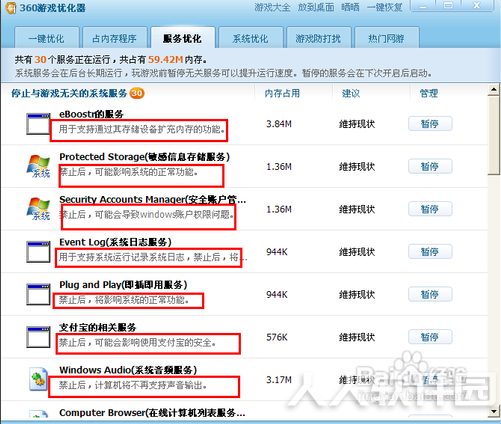Screen dimensions: 501x424
Task: Click the 59.42M memory total text
Action: point(165,60)
